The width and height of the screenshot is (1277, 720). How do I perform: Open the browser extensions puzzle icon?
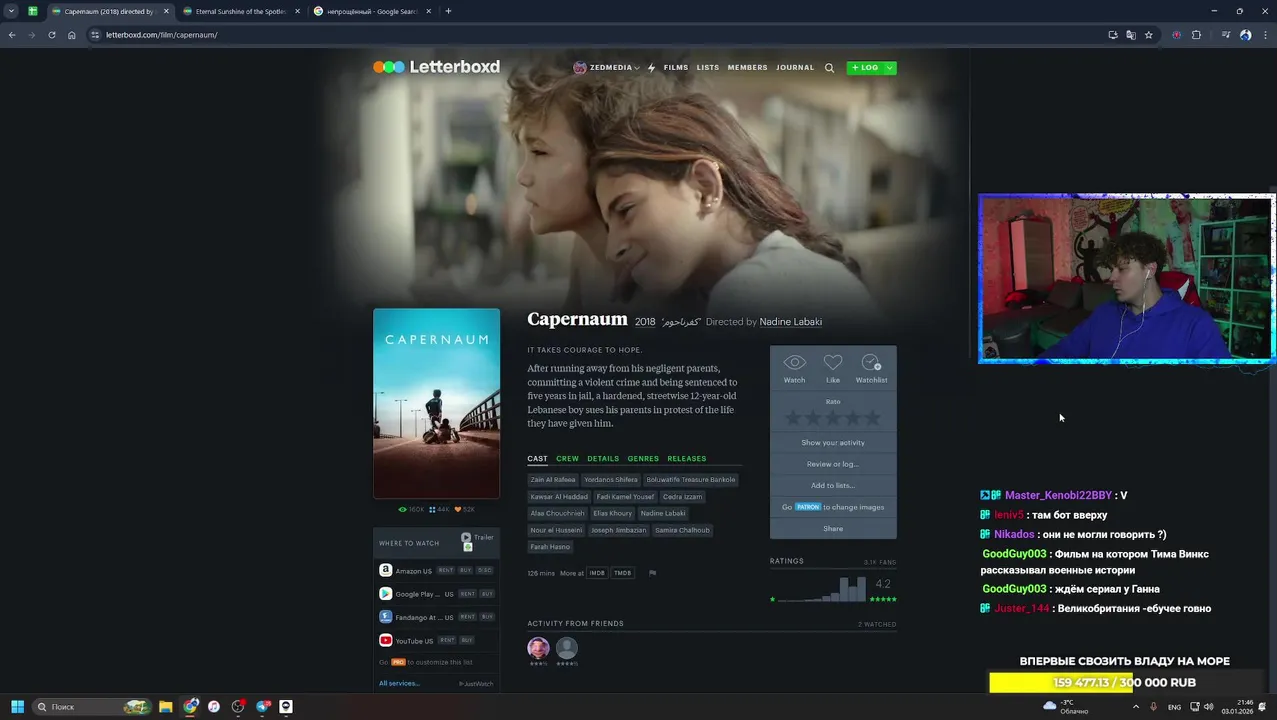pyautogui.click(x=1196, y=35)
